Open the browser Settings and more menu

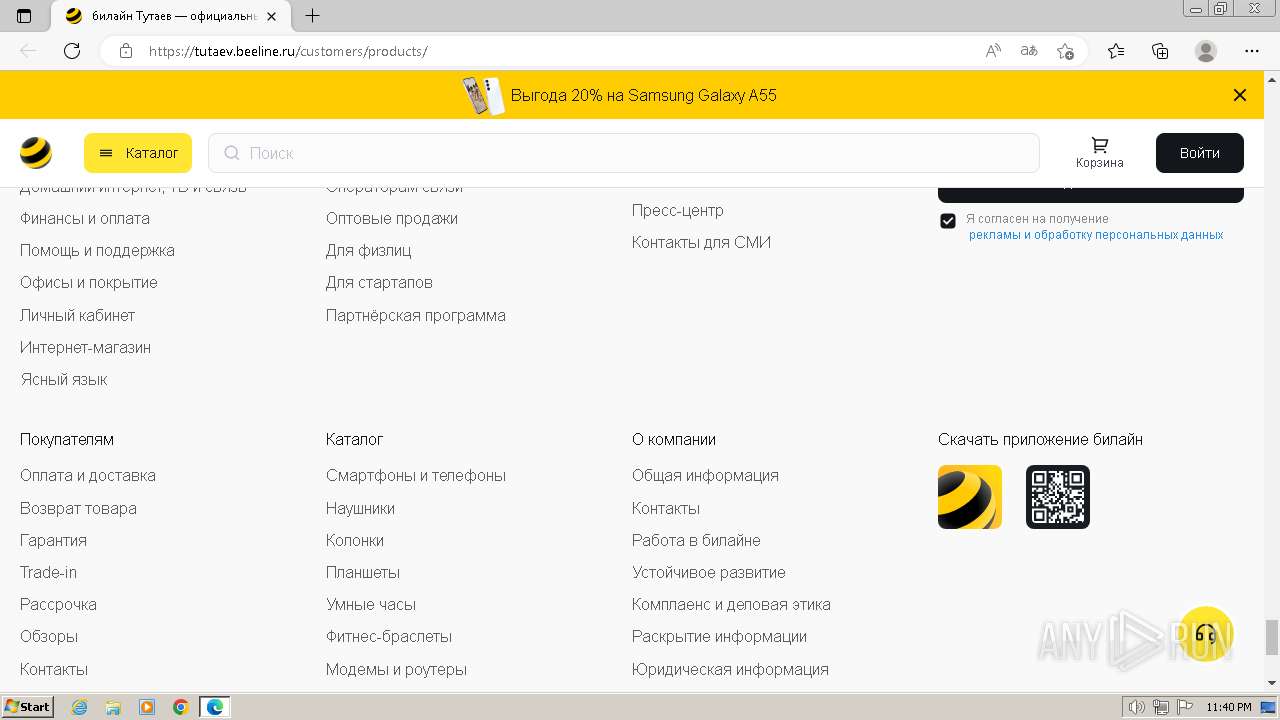pos(1252,51)
